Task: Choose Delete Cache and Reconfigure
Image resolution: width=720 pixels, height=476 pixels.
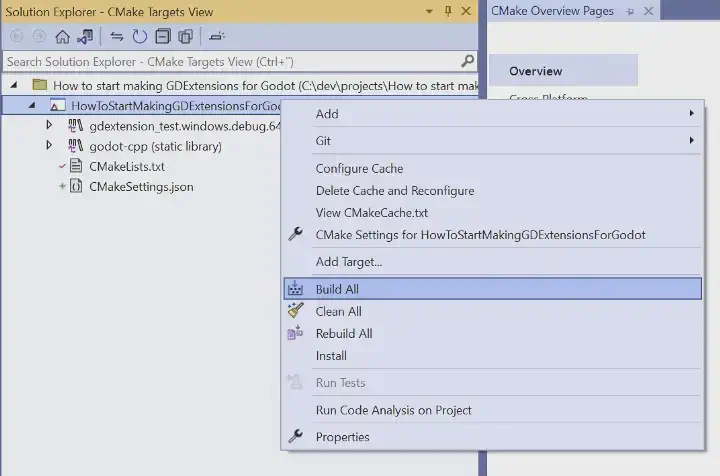Action: 493,190
